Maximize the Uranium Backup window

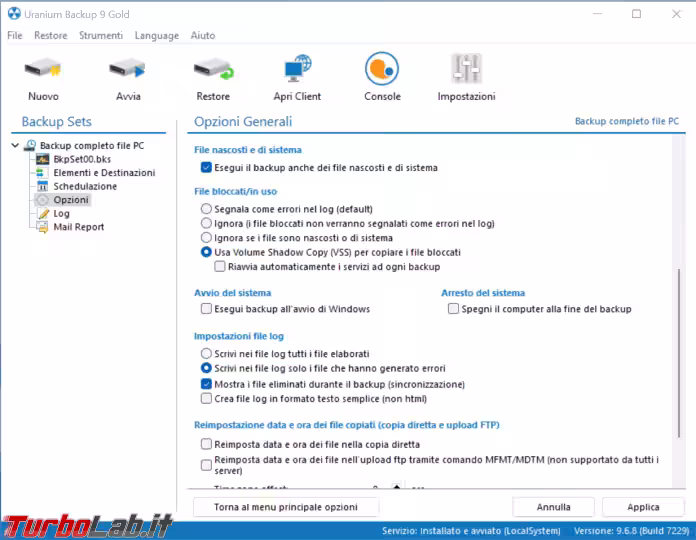coord(637,14)
